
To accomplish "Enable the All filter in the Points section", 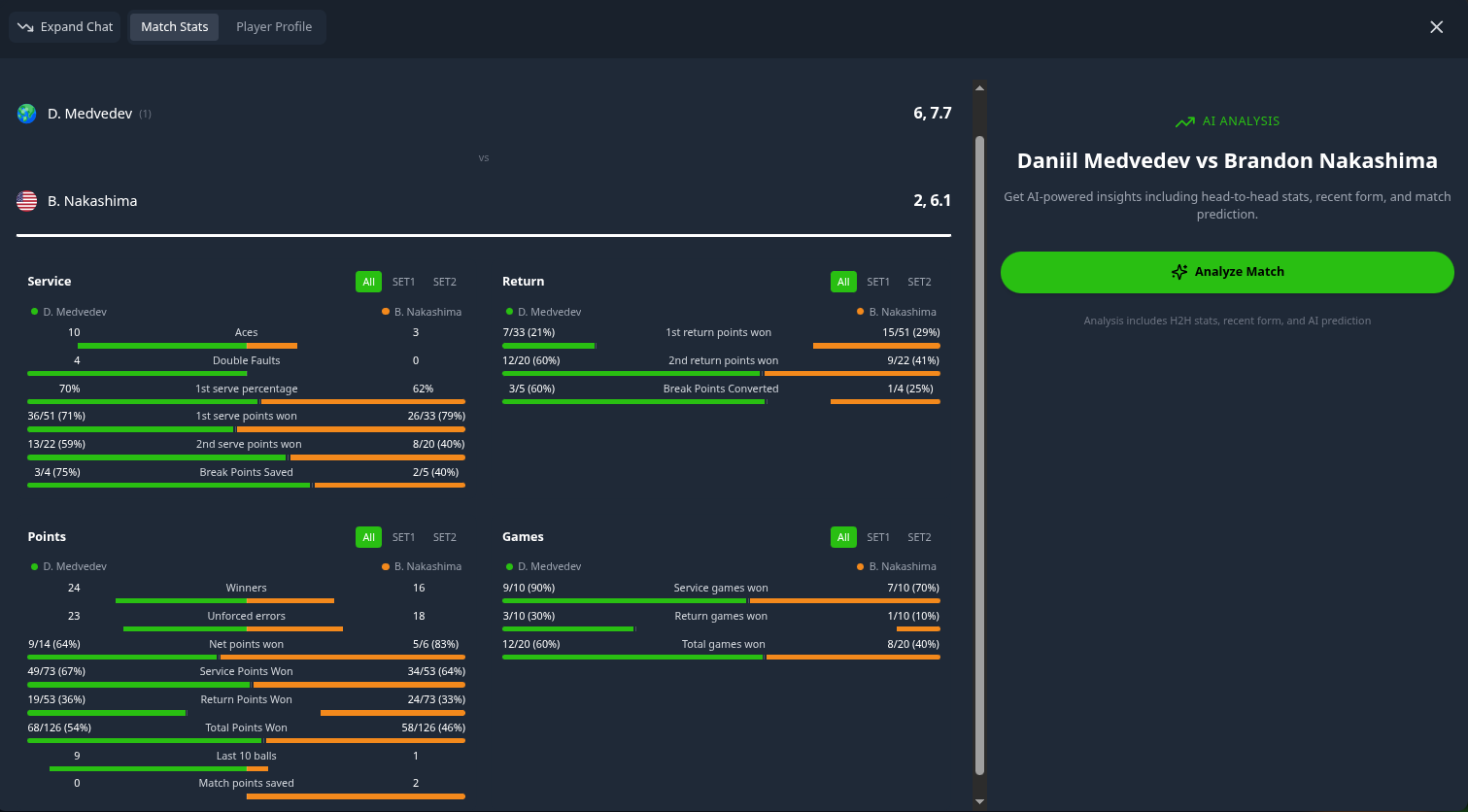I will click(x=368, y=536).
